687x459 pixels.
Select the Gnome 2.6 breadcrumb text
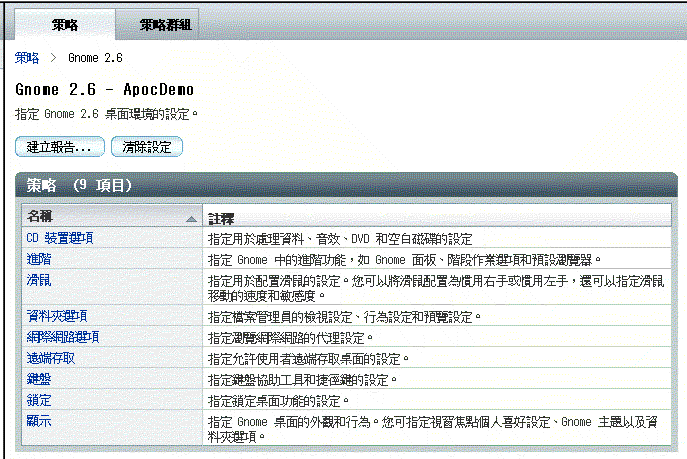coord(95,58)
